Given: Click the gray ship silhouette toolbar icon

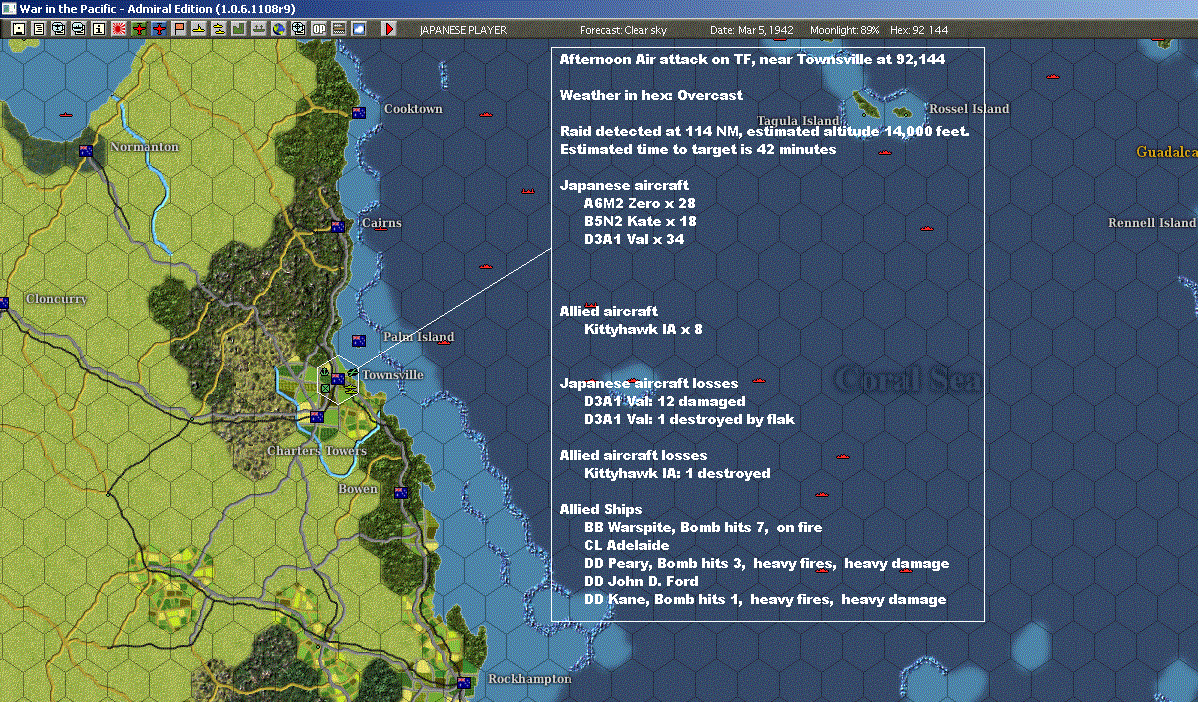Looking at the screenshot, I should click(258, 29).
